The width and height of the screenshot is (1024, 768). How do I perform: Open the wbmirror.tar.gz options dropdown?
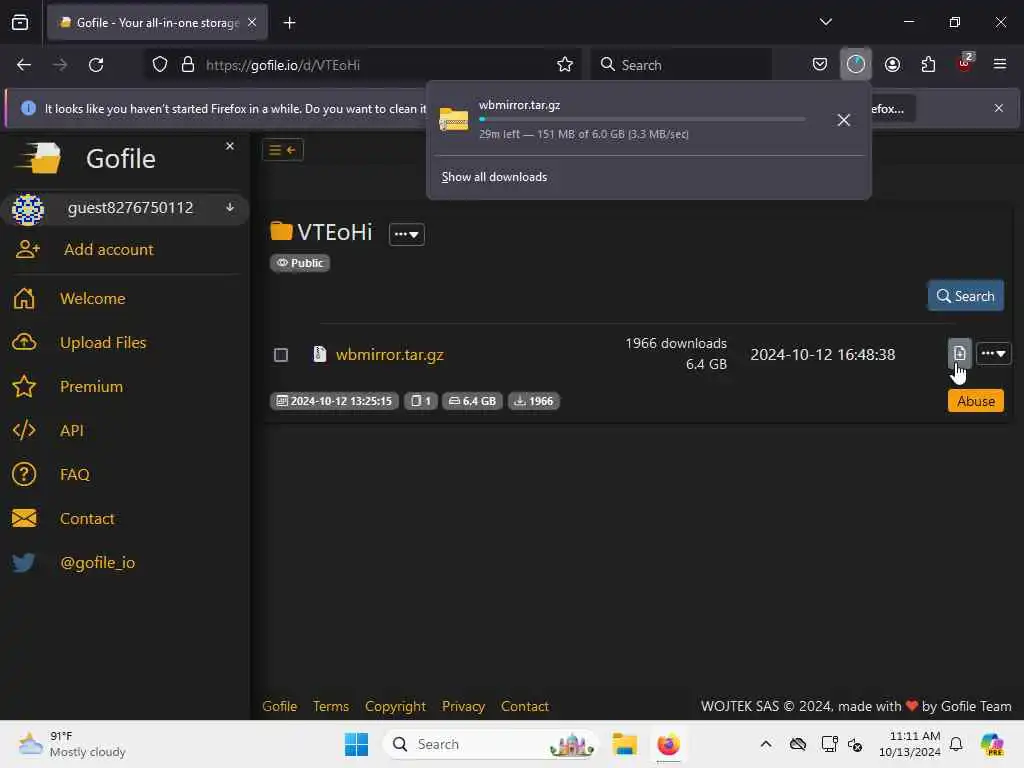pos(993,353)
